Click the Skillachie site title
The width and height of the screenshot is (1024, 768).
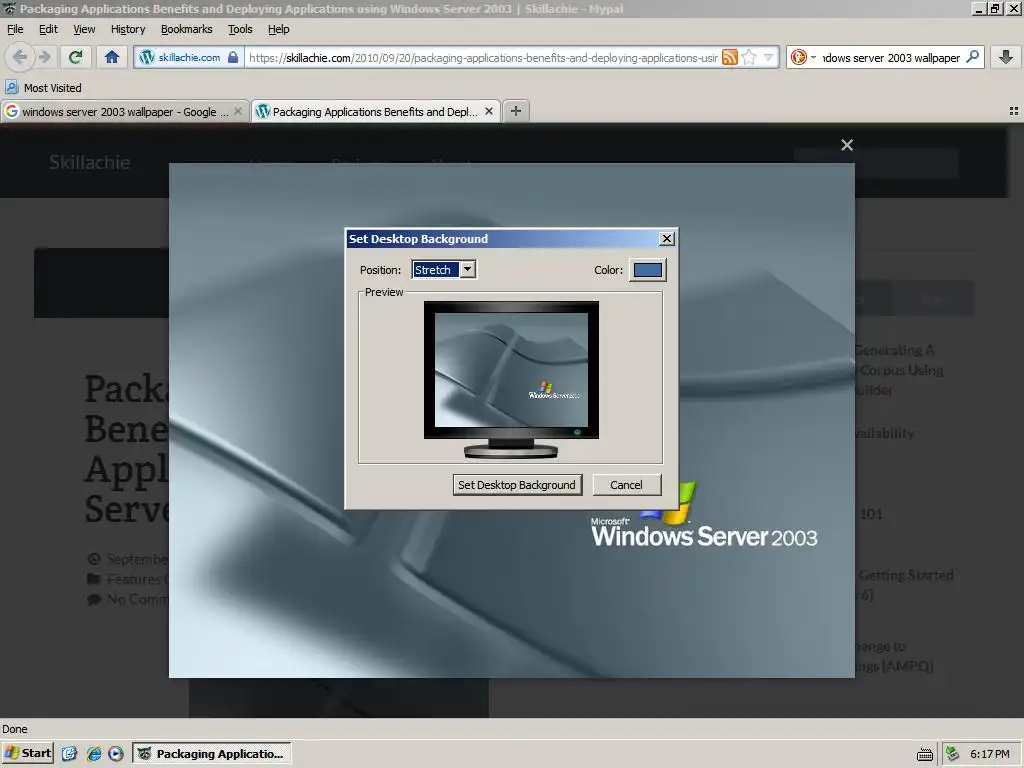pos(89,162)
